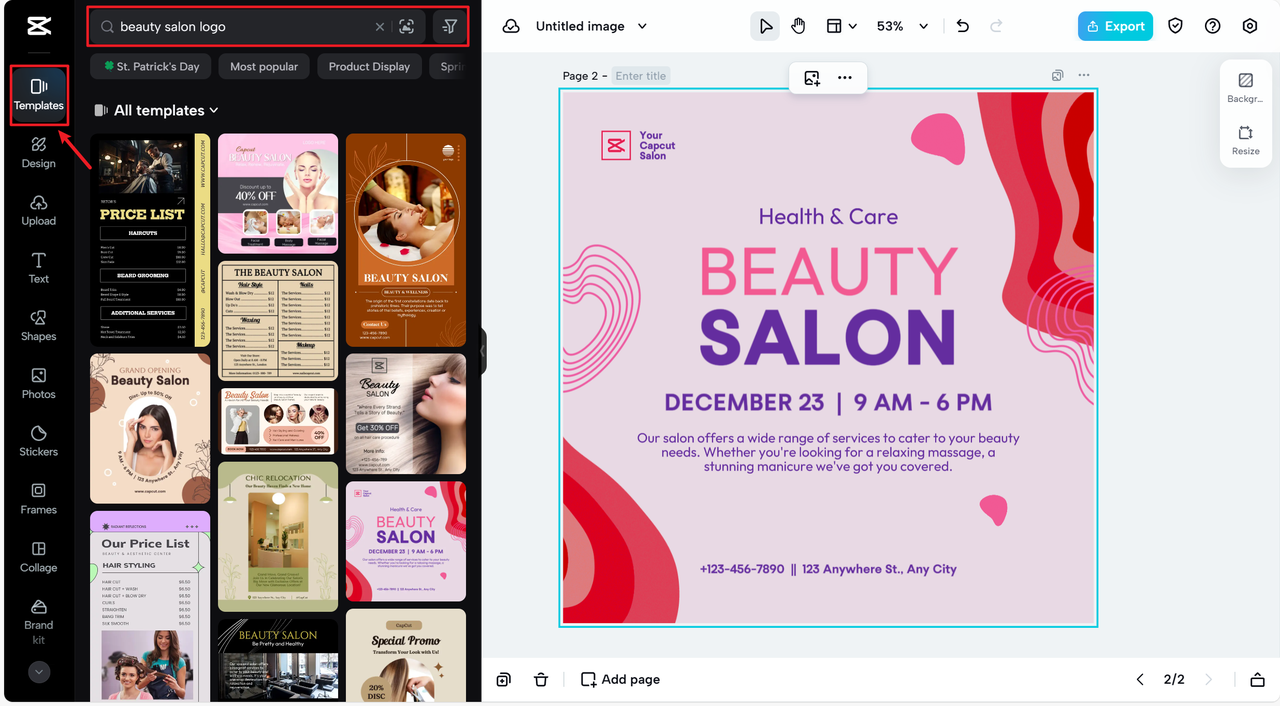Click the duplicate page icon near page title
Viewport: 1280px width, 706px height.
click(x=1057, y=75)
